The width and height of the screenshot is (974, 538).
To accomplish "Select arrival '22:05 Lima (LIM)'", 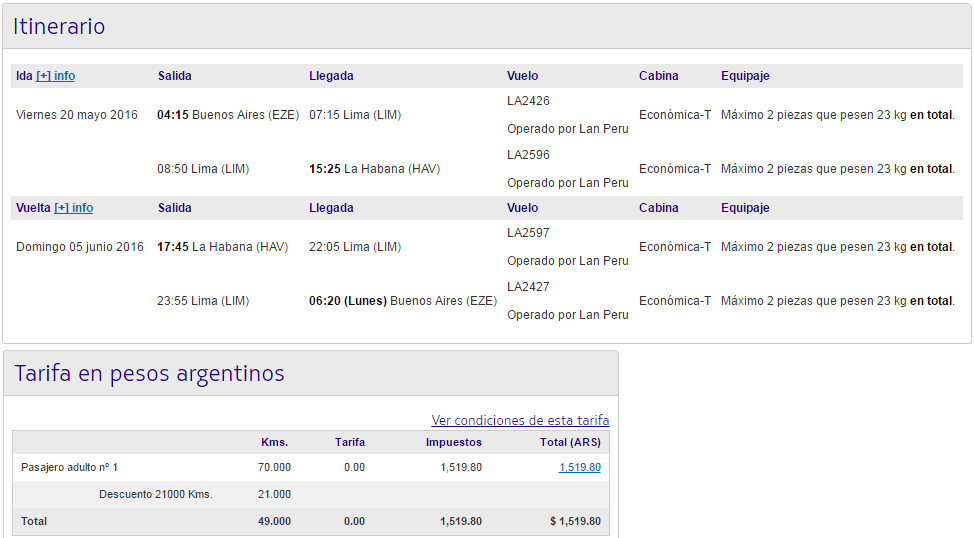I will [x=355, y=247].
